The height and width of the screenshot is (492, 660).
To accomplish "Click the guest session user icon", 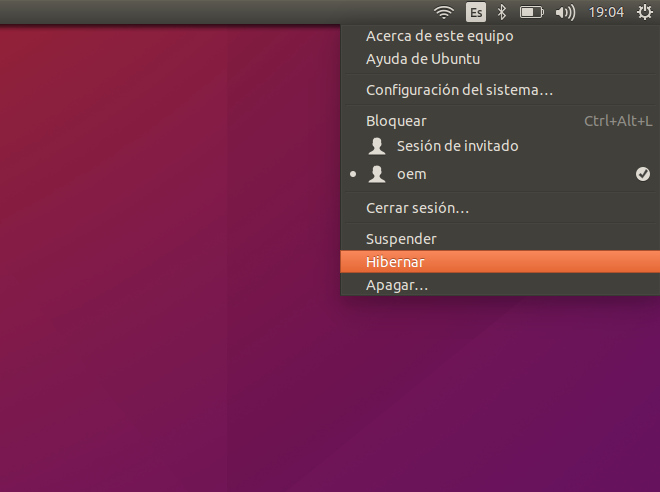I will click(377, 146).
